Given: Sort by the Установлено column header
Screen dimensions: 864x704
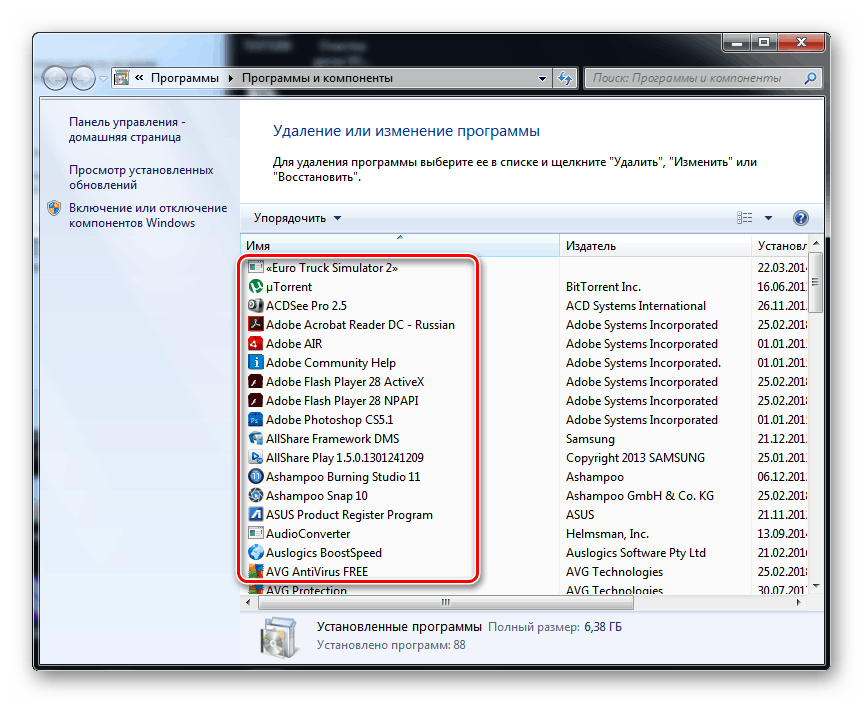Looking at the screenshot, I should [779, 246].
